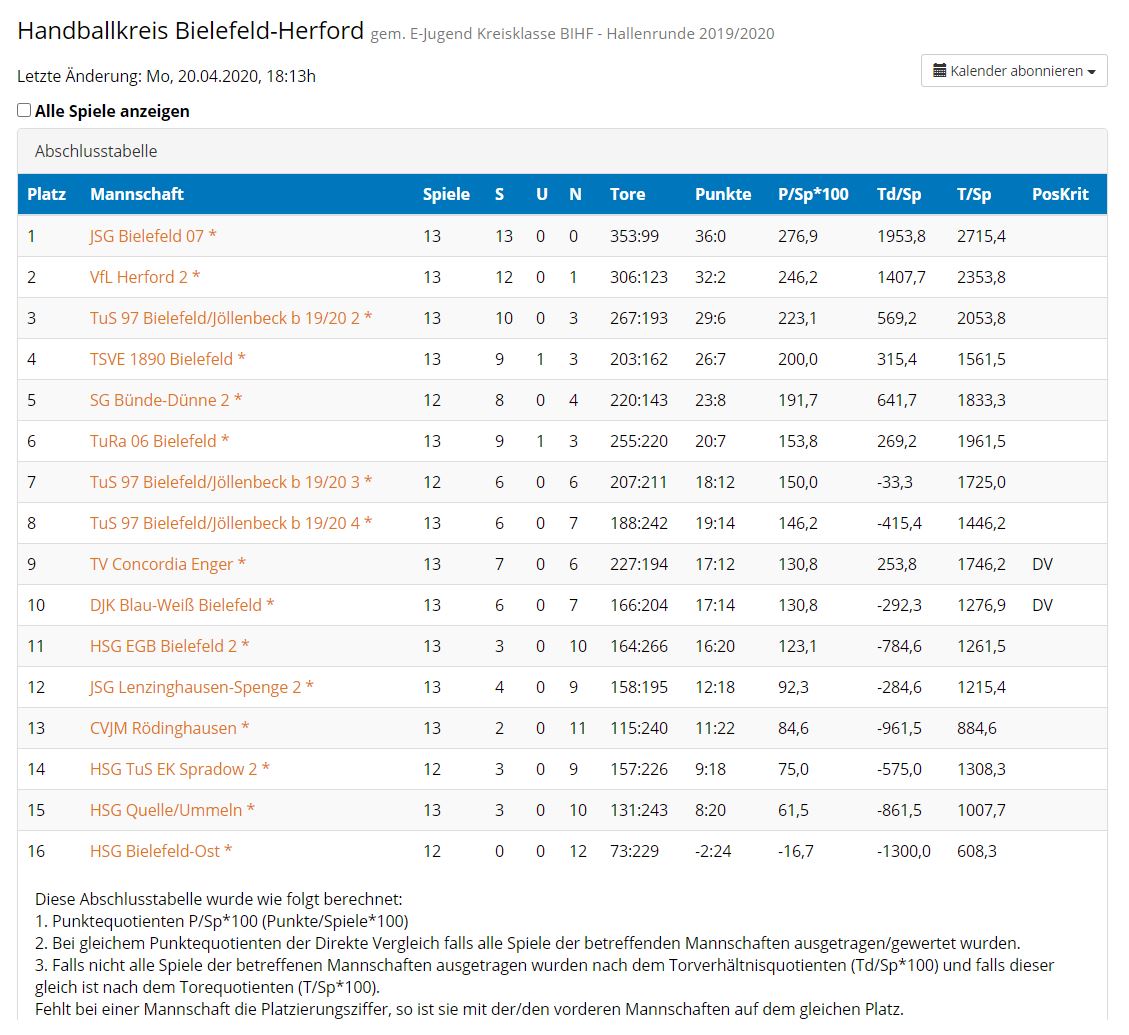Click the P/Sp*100 column header
Viewport: 1129px width, 1035px height.
[813, 194]
